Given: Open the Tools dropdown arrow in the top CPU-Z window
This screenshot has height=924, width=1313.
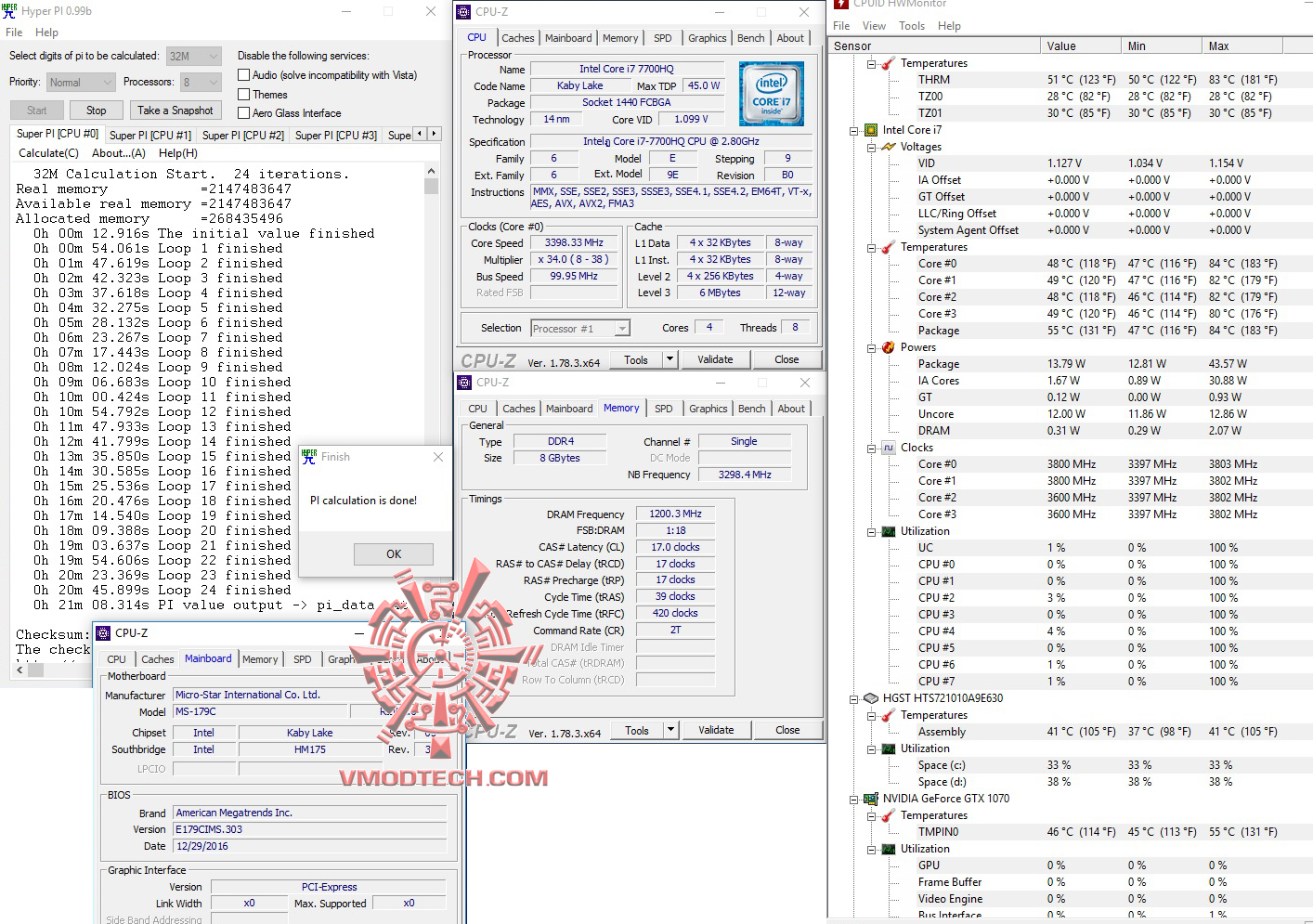Looking at the screenshot, I should pyautogui.click(x=669, y=359).
